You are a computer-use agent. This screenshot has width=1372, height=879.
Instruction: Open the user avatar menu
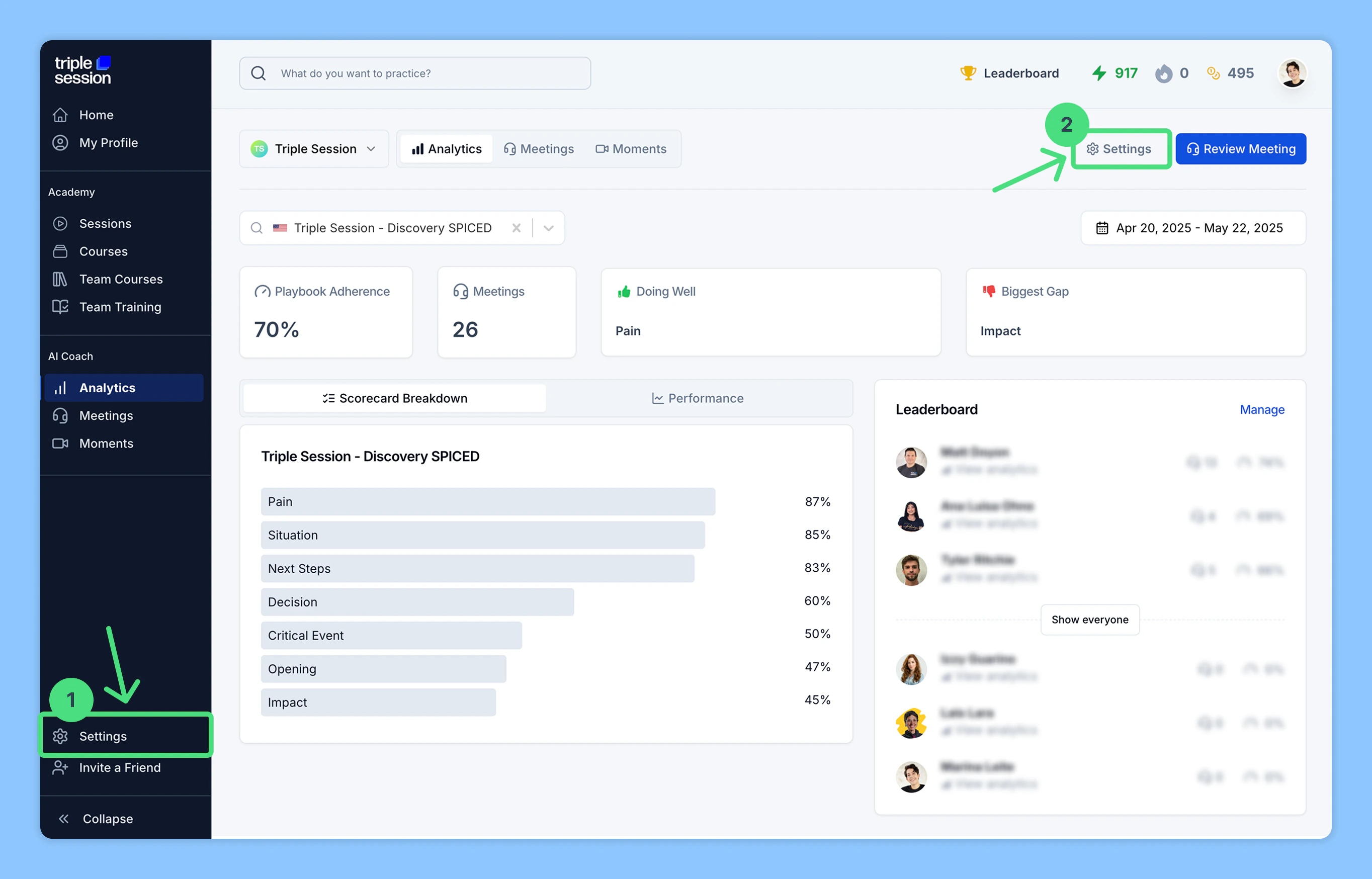click(1292, 73)
